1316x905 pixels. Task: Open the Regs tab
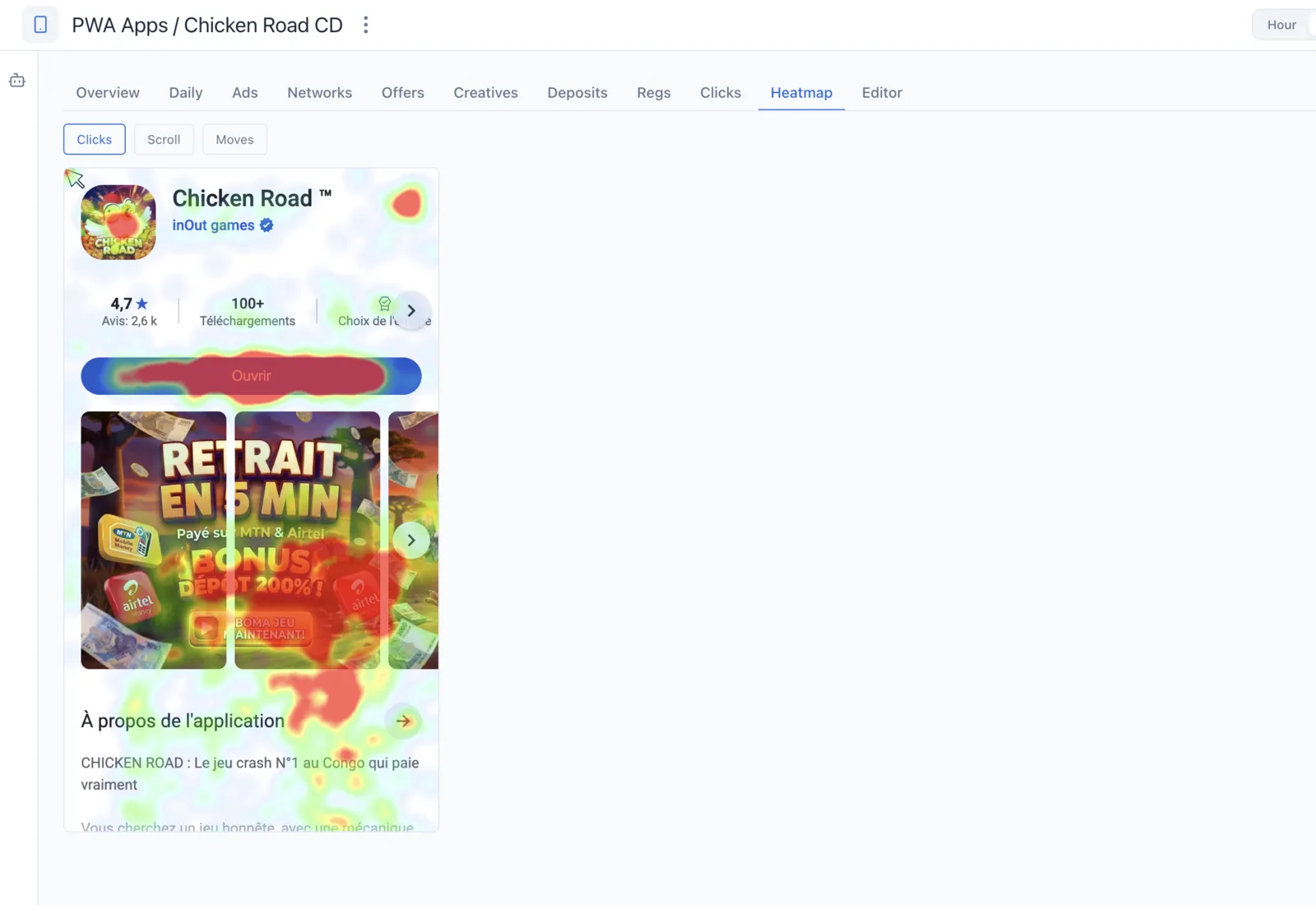(654, 93)
